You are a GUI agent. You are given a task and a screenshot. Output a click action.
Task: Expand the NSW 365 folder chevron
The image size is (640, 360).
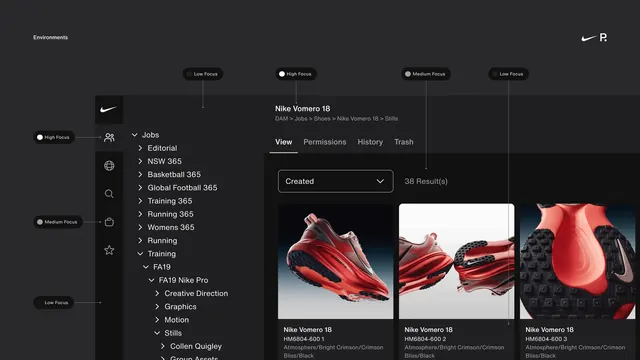point(140,161)
